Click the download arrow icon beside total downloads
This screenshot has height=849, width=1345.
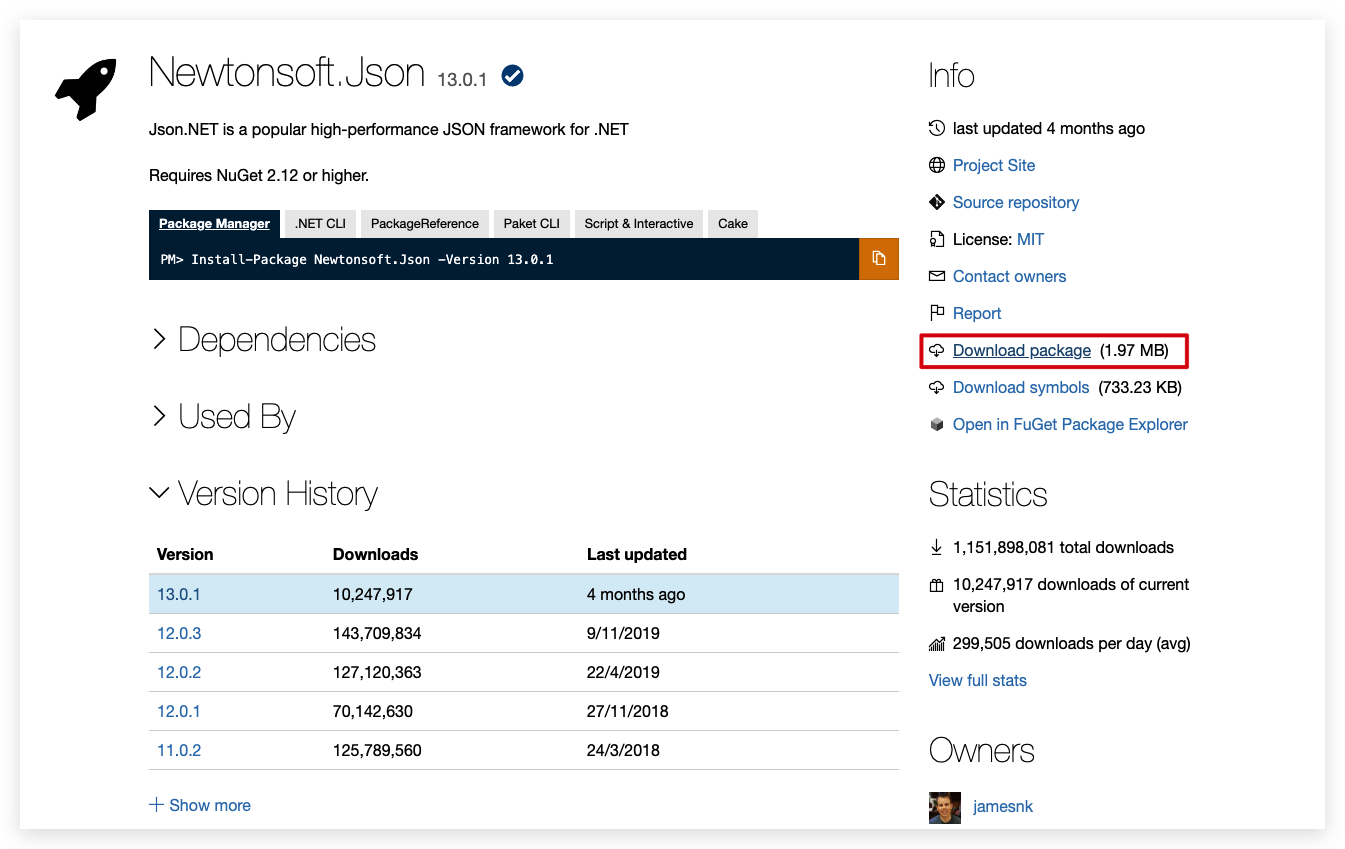[x=937, y=547]
